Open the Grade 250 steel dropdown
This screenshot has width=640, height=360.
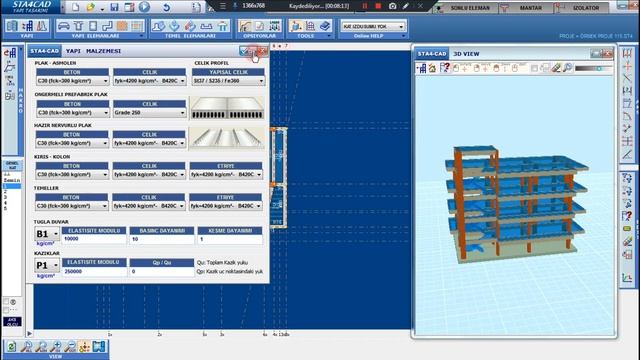tap(149, 112)
